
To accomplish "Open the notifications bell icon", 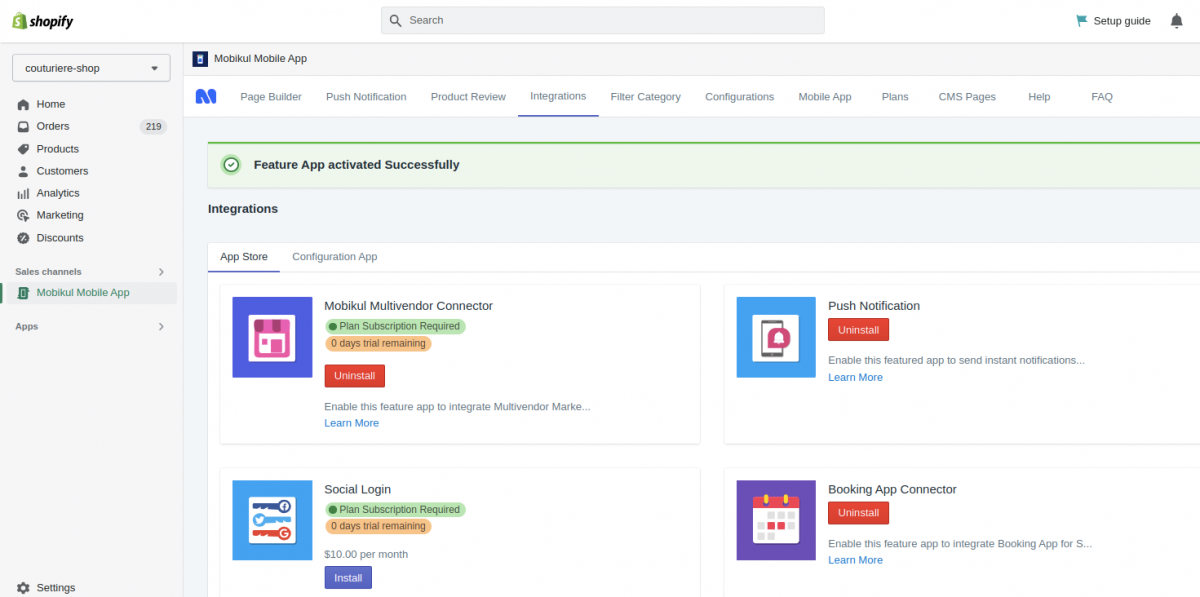I will point(1176,21).
